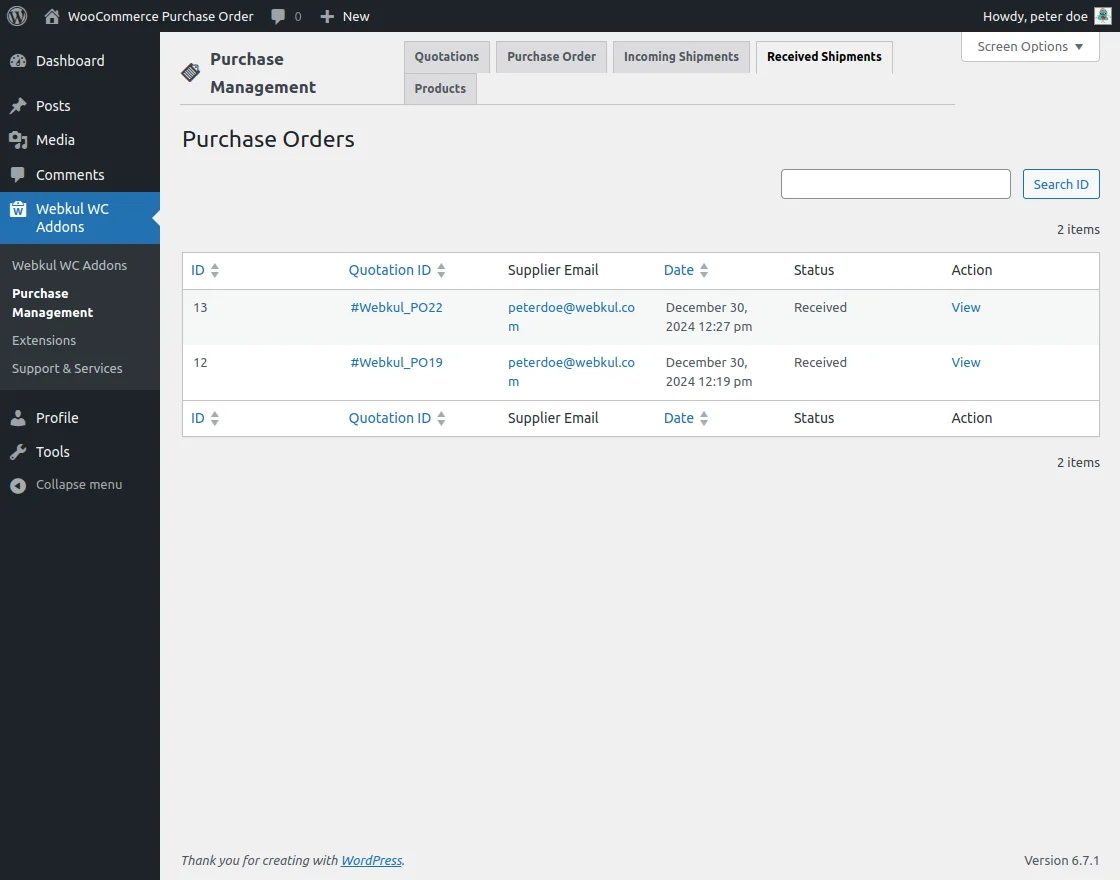
Task: Click the Posts pin icon
Action: pos(18,106)
